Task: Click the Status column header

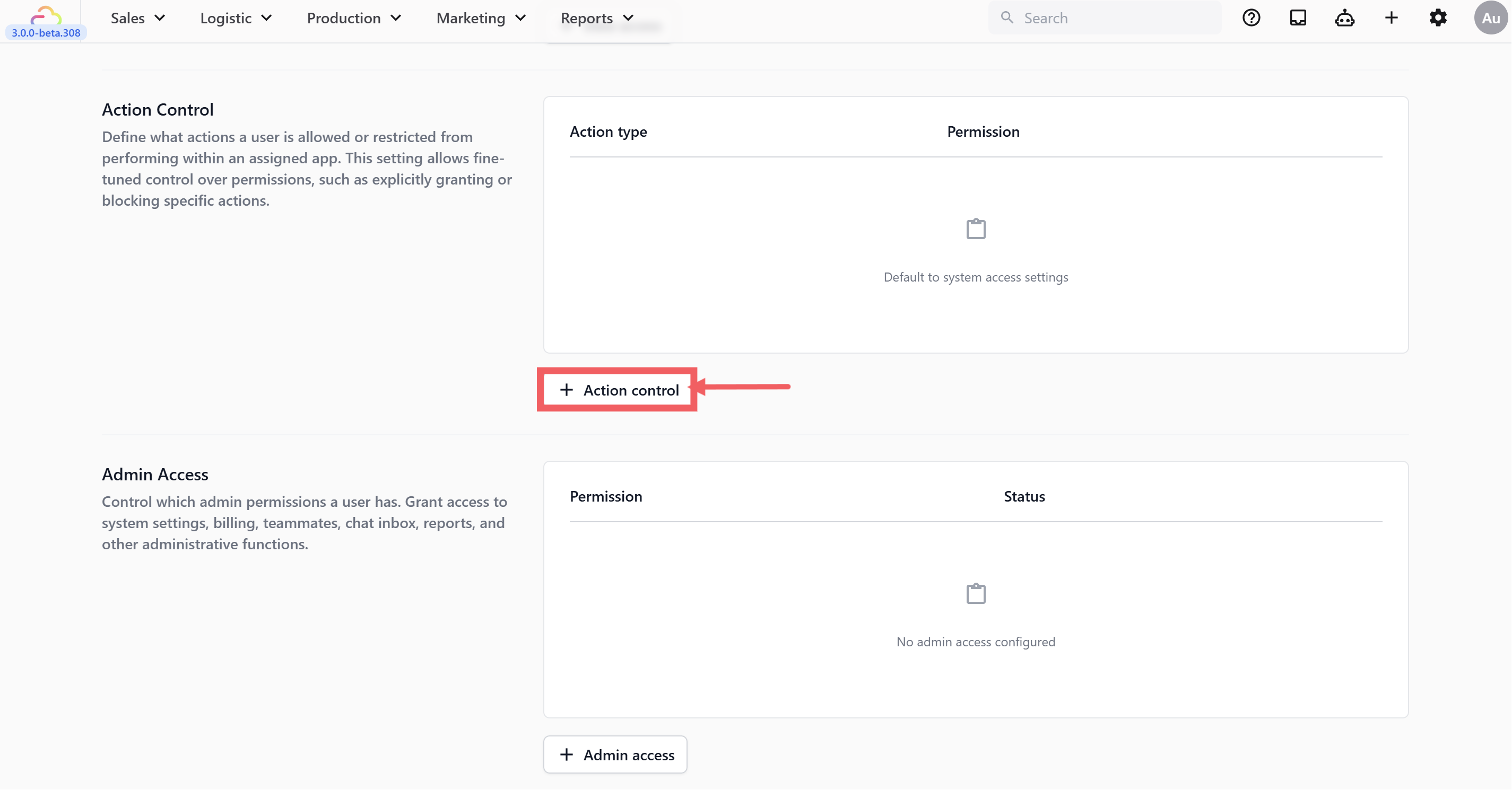Action: [1024, 497]
